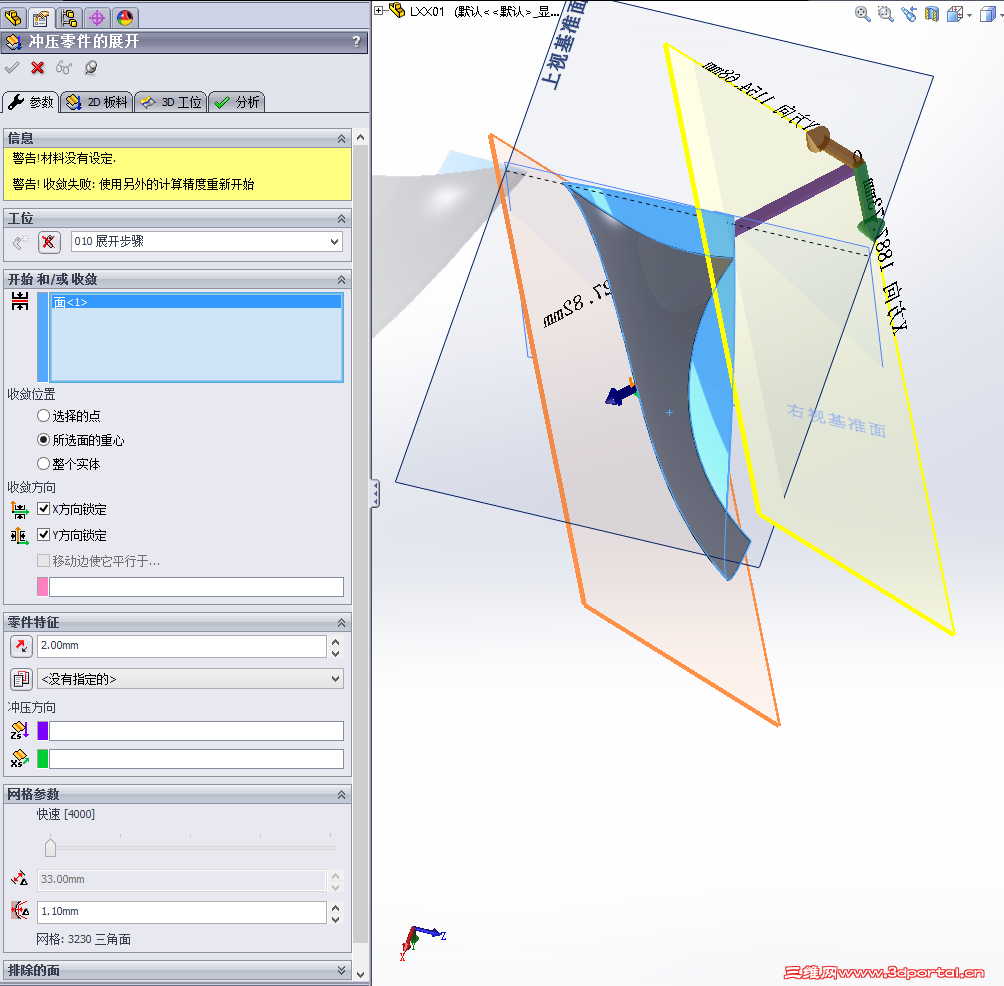Click the Display Style cube icon
The width and height of the screenshot is (1004, 986).
(987, 13)
